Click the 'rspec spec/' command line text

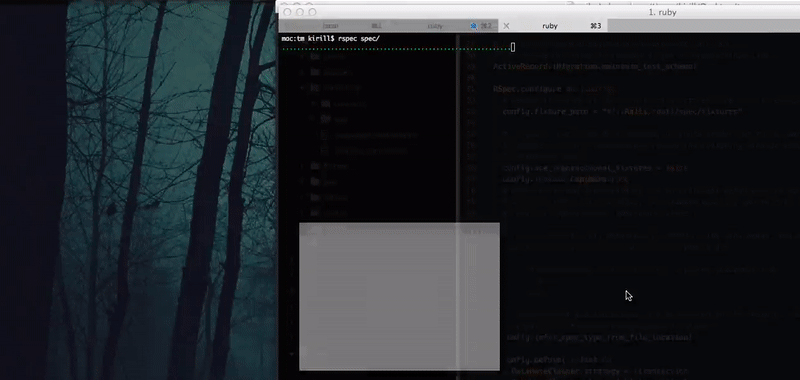click(359, 39)
